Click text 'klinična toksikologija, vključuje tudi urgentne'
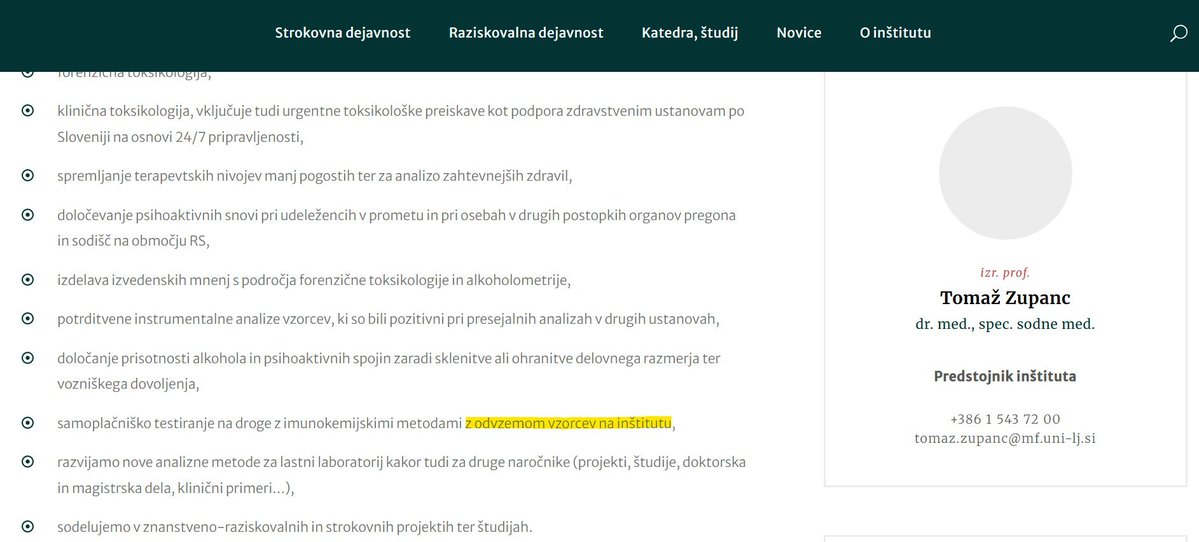The width and height of the screenshot is (1199, 542). coord(197,111)
